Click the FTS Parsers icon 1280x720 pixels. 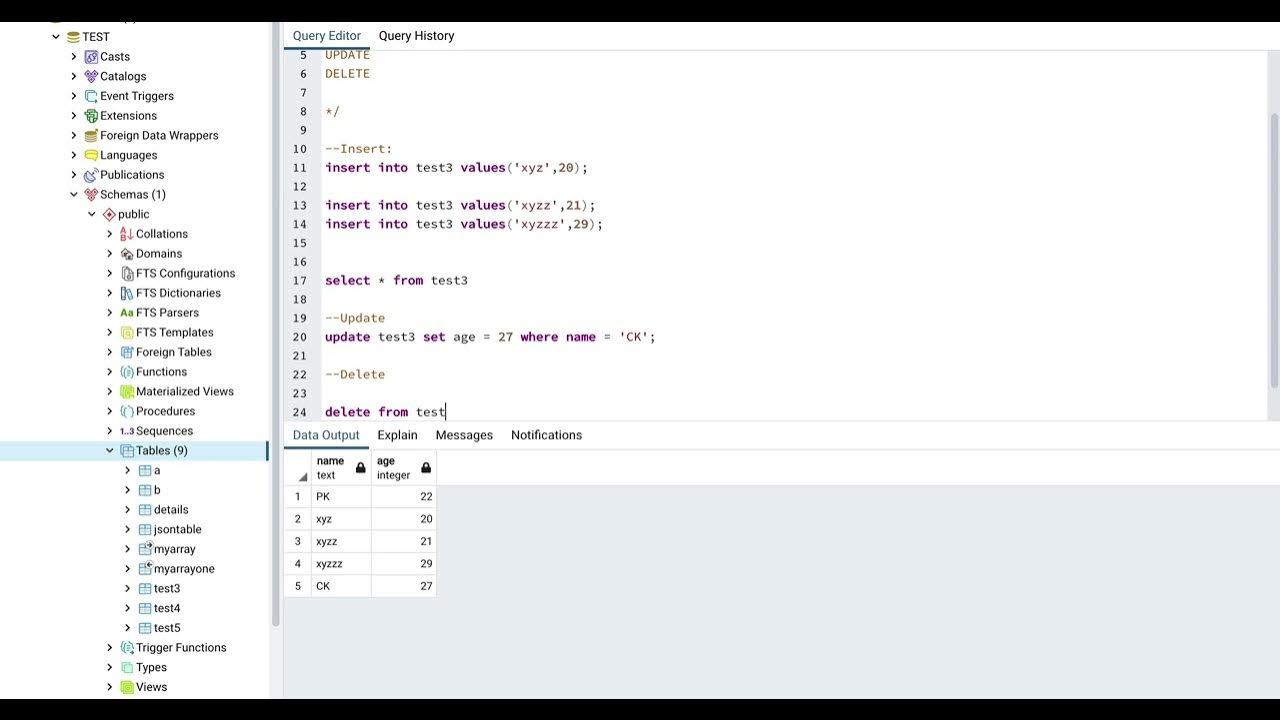point(127,313)
